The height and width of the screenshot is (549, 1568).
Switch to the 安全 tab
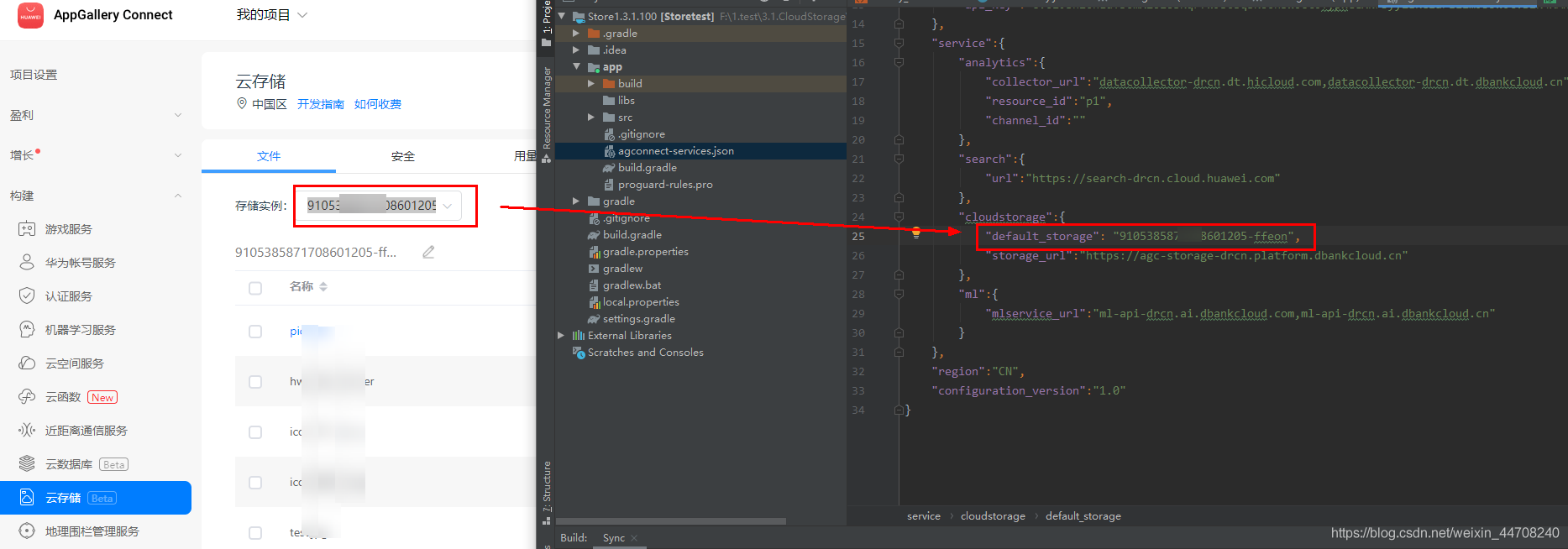pos(403,156)
